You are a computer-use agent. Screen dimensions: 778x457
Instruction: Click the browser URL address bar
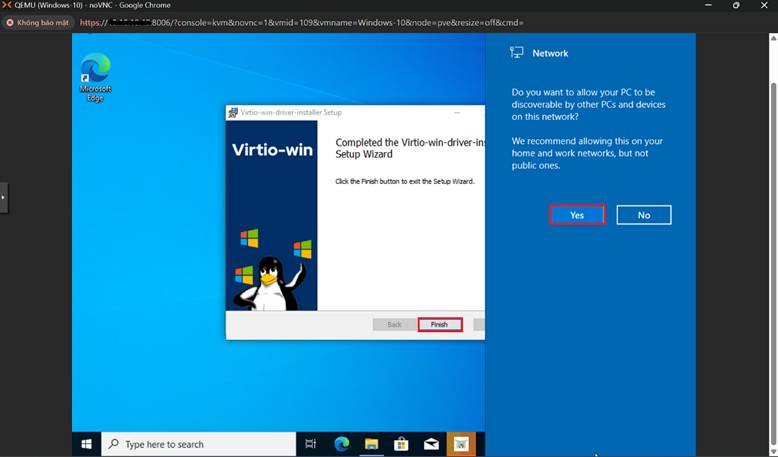pyautogui.click(x=400, y=22)
